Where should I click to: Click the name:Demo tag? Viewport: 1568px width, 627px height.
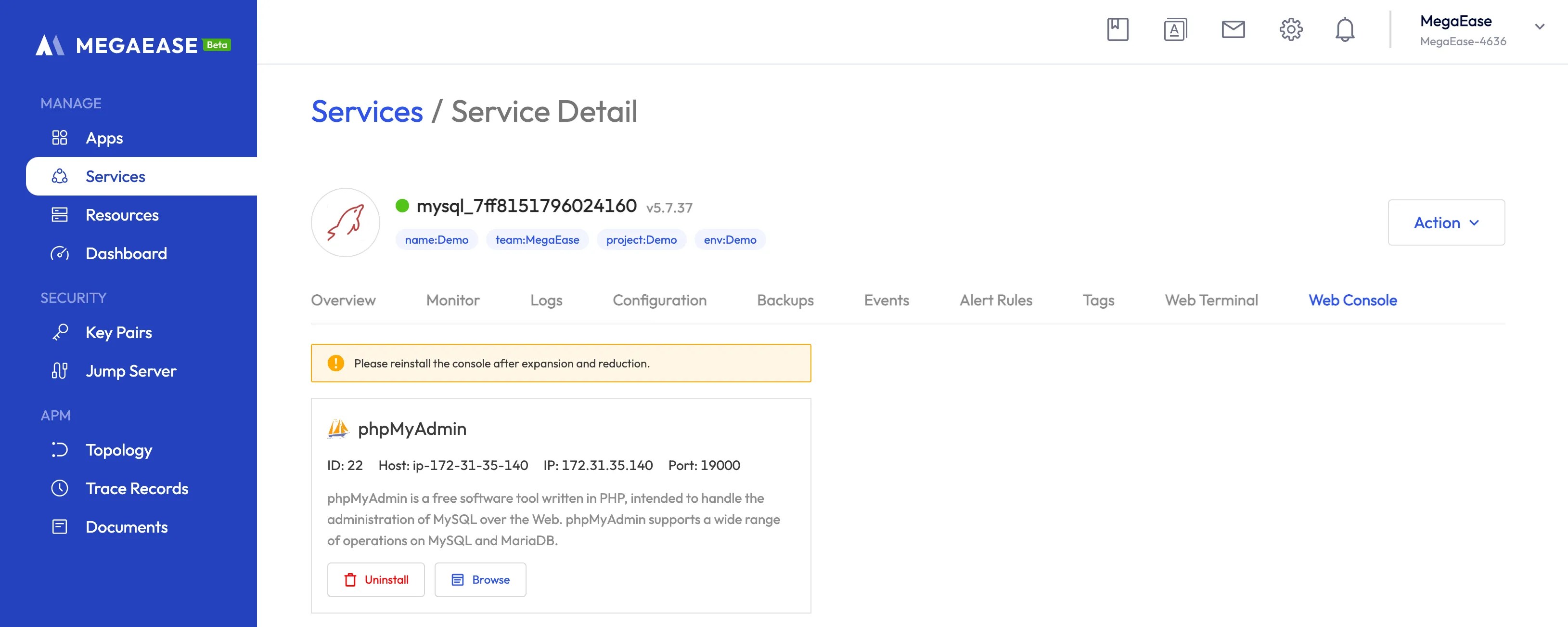[437, 239]
